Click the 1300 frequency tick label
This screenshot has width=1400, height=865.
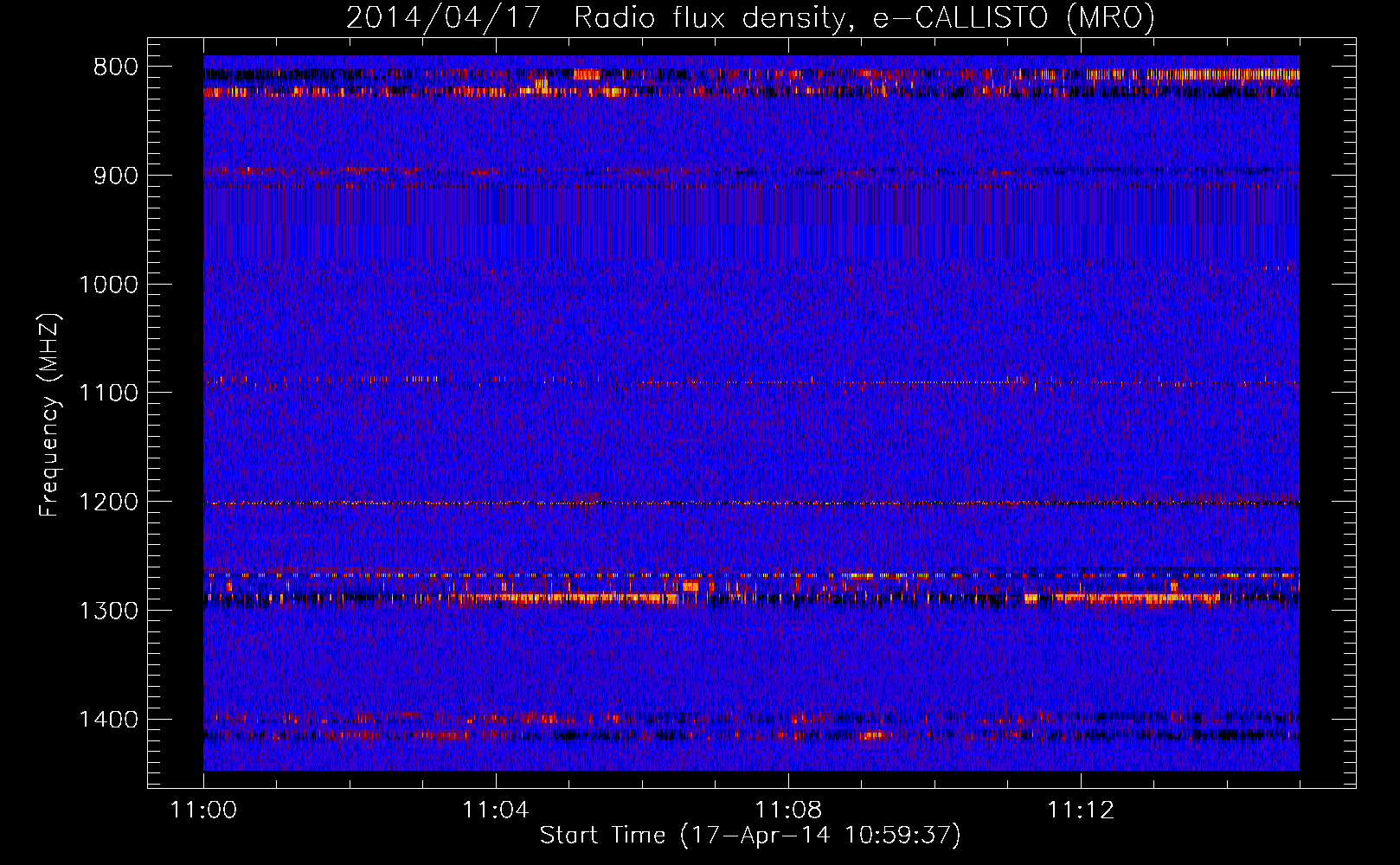click(x=109, y=611)
